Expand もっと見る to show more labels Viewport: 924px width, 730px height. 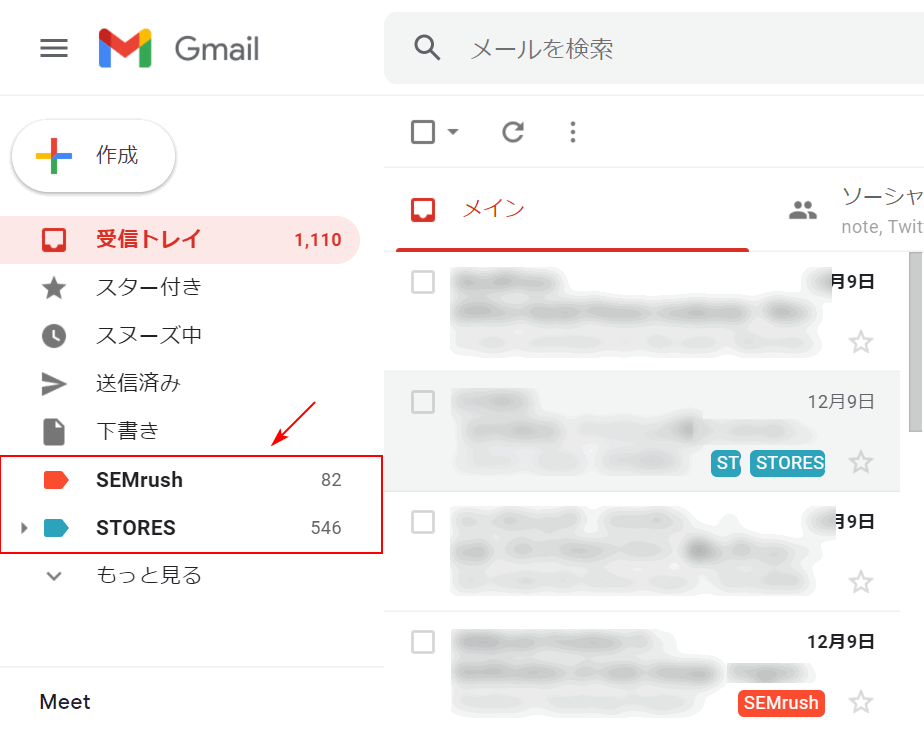148,575
